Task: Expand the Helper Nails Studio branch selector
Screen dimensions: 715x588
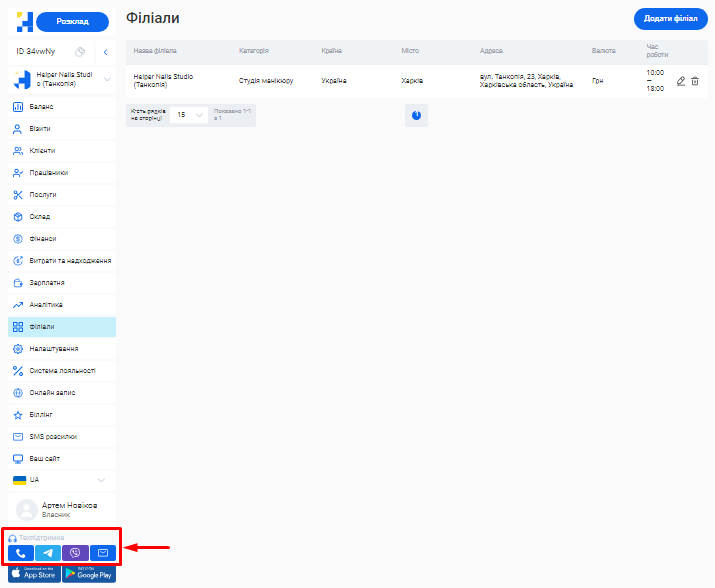Action: pos(107,80)
